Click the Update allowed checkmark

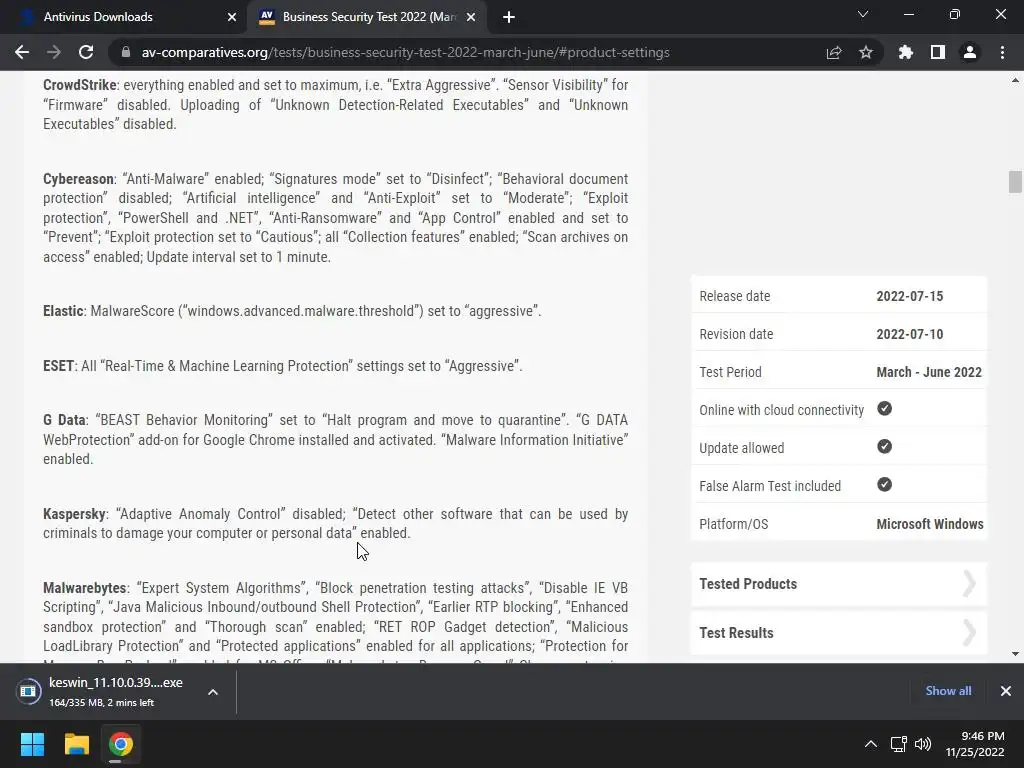pyautogui.click(x=884, y=447)
